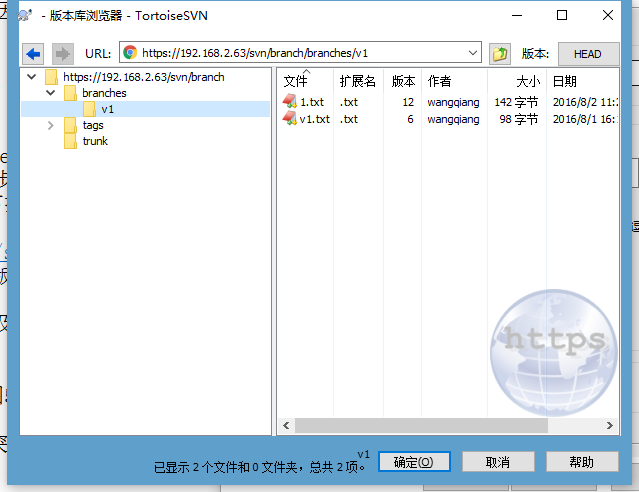
Task: Click the blue back arrow button
Action: (x=33, y=53)
